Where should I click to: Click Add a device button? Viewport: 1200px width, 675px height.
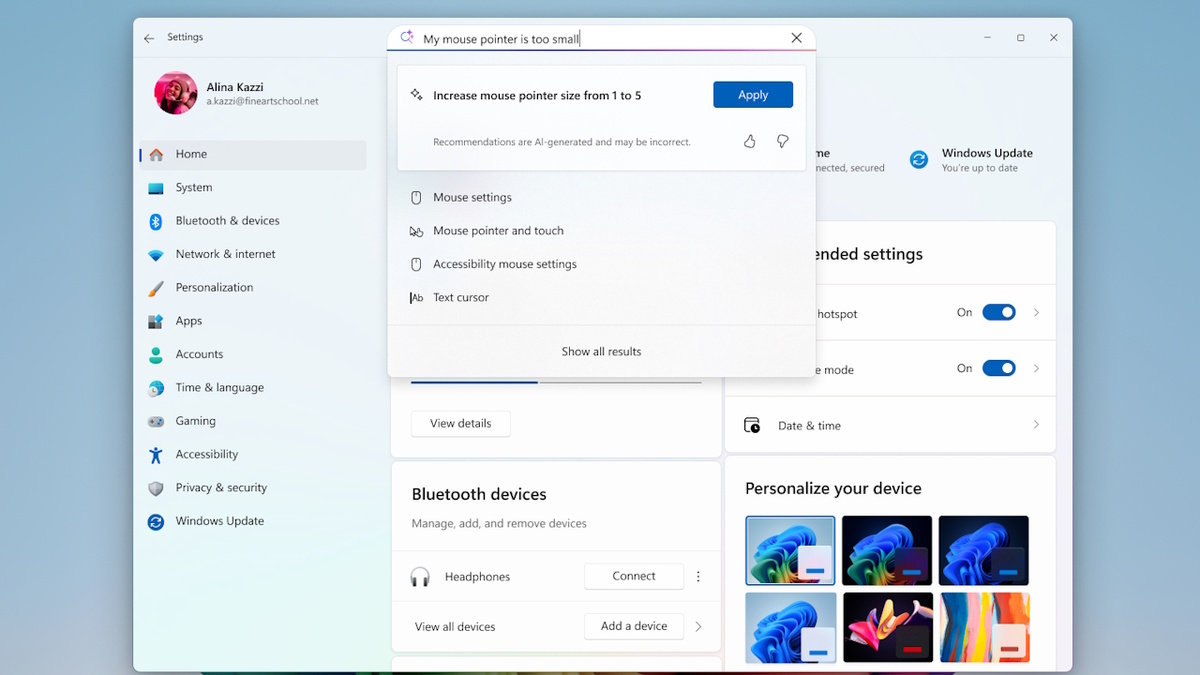(634, 627)
